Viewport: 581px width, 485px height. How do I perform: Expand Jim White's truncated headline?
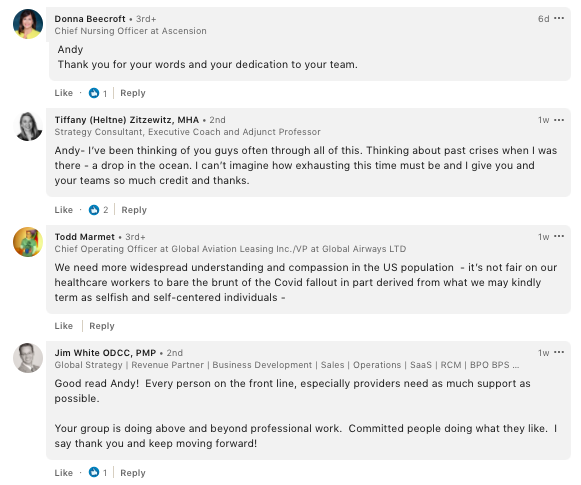516,365
